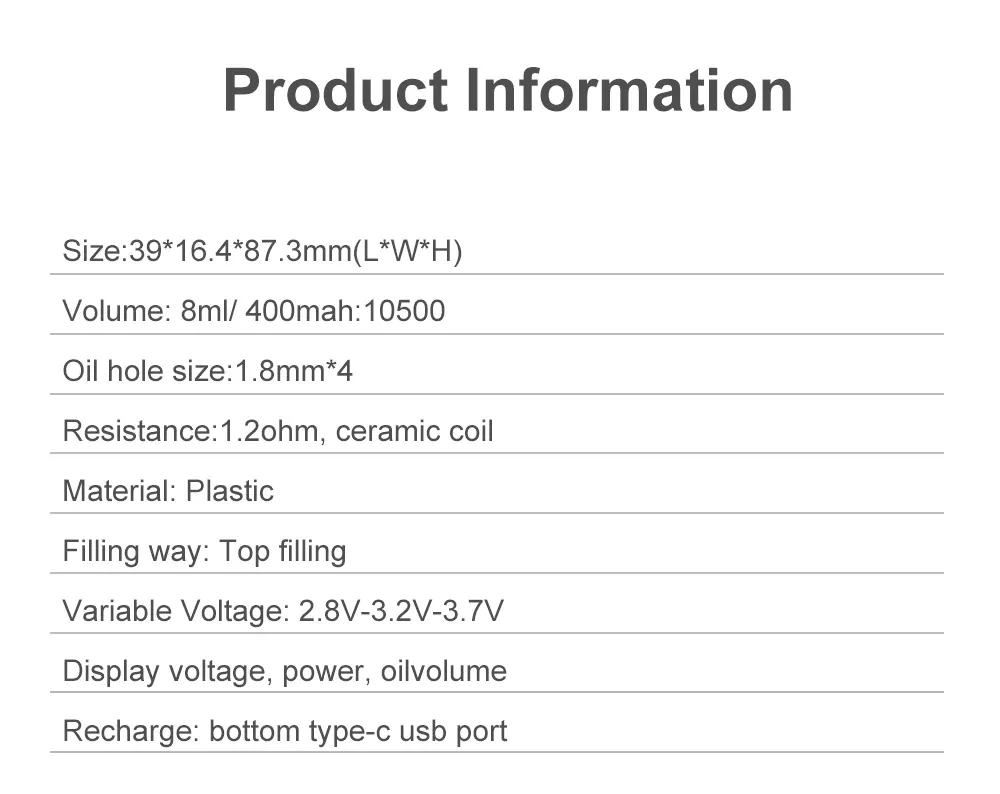Select the 'bottom type-c usb port' text
1000x794 pixels.
pos(358,731)
